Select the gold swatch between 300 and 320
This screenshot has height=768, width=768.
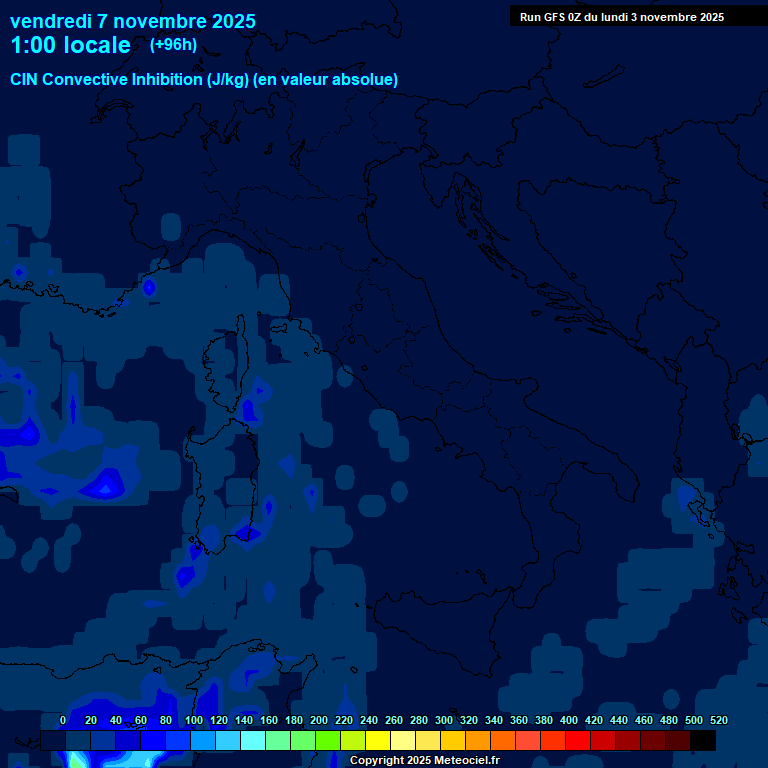click(x=453, y=740)
